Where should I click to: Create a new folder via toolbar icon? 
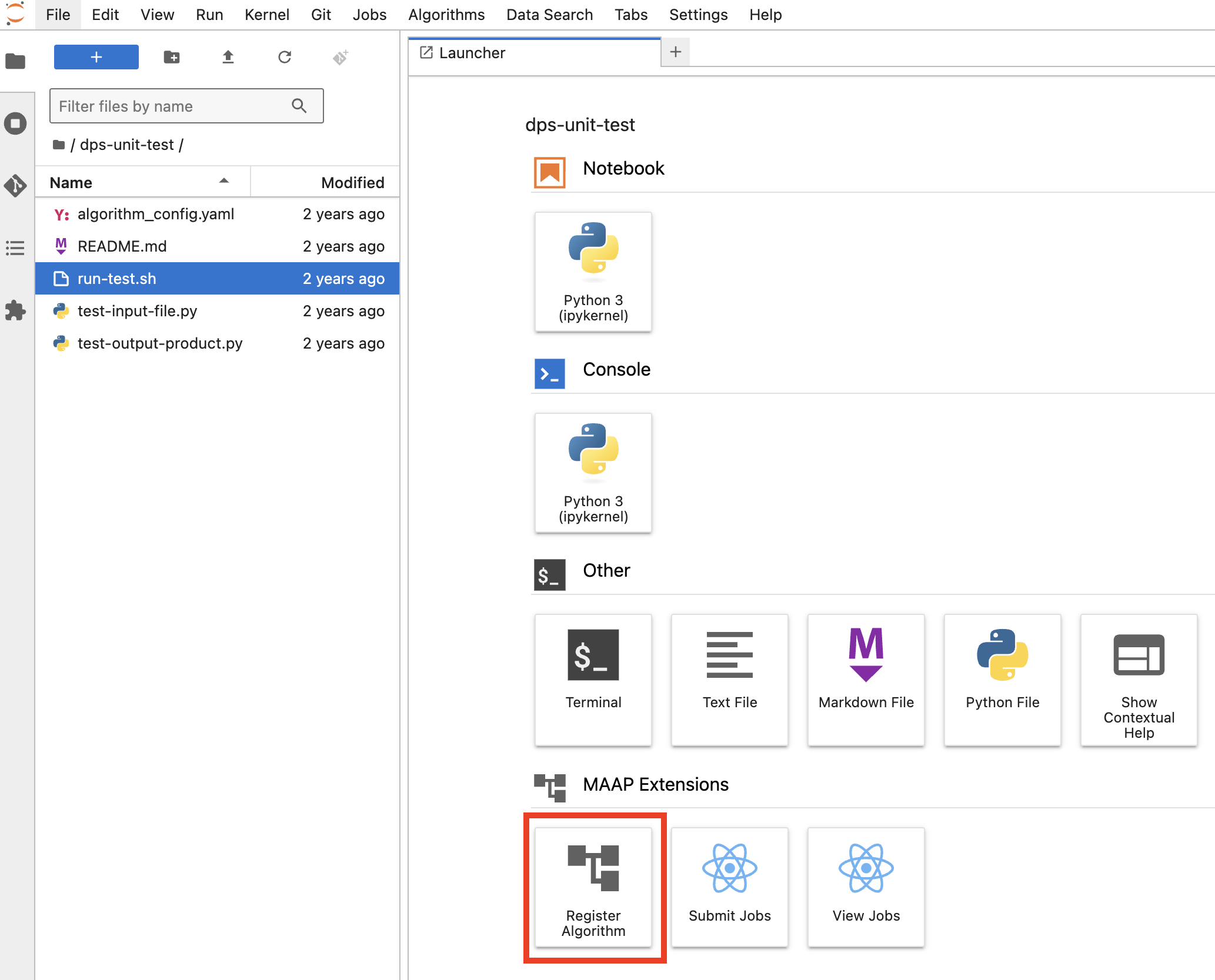(172, 57)
